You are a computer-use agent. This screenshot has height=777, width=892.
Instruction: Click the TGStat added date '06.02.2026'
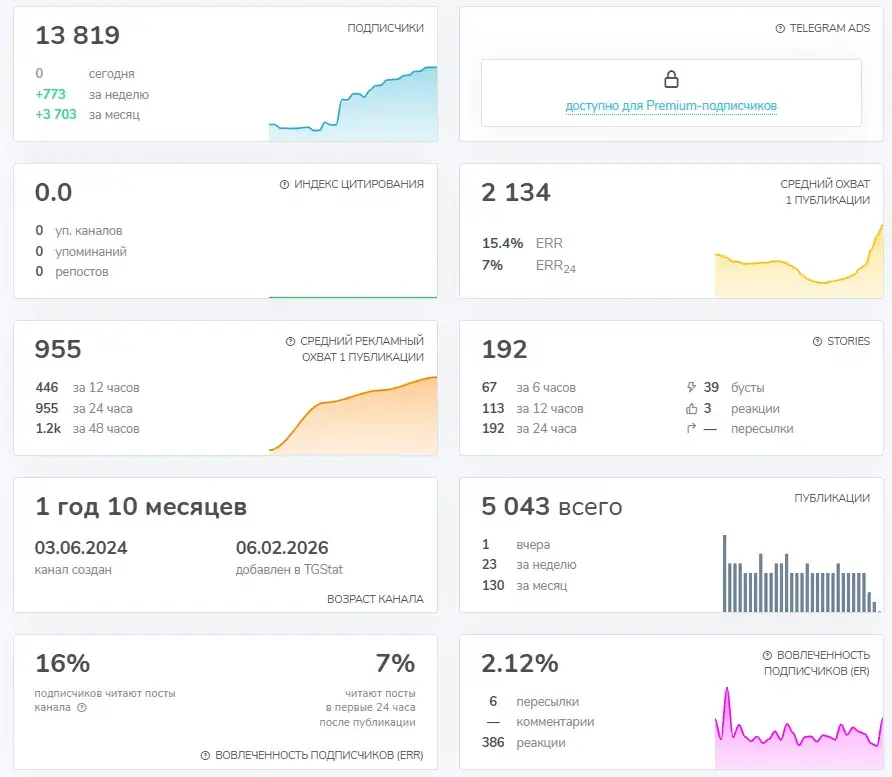282,548
